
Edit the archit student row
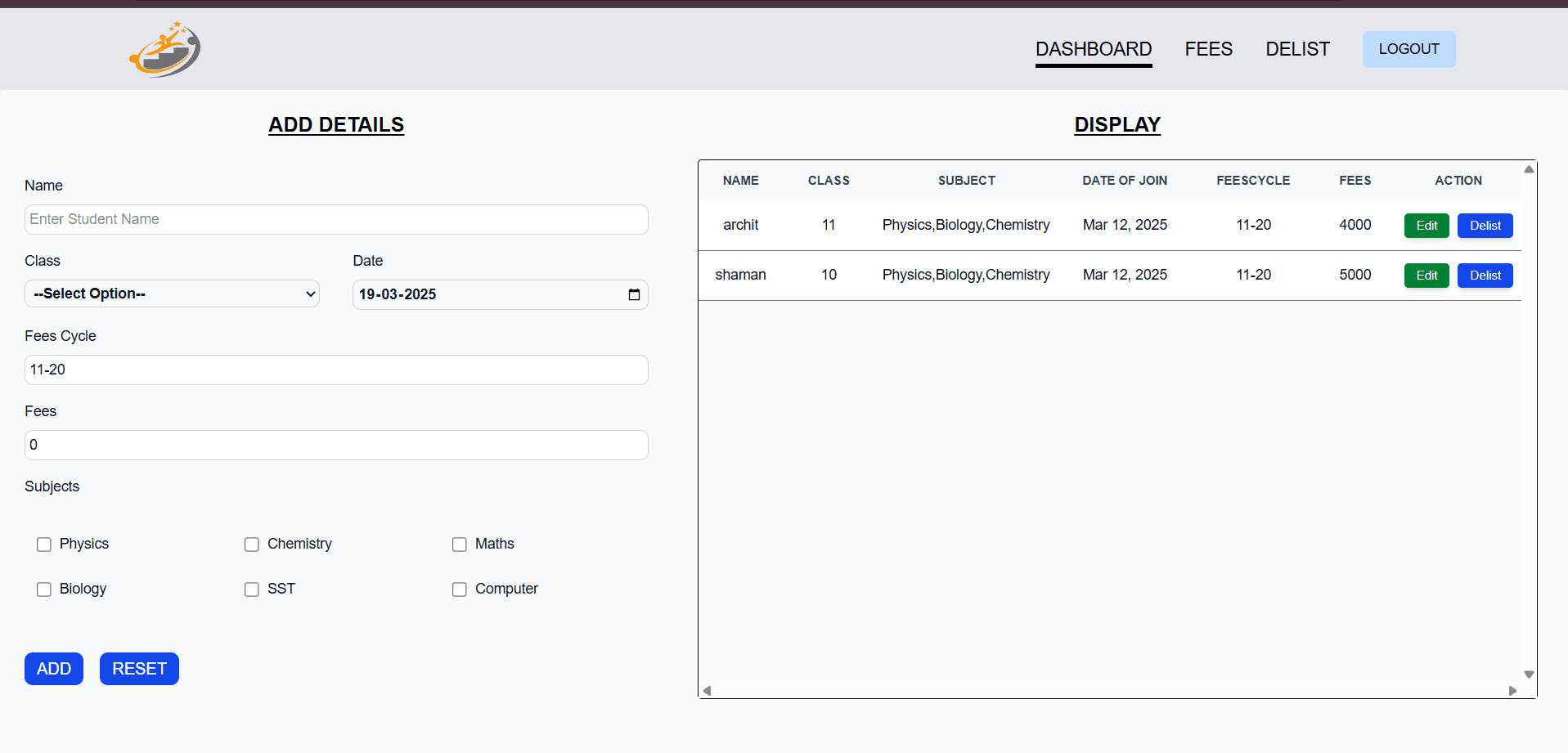(1426, 226)
